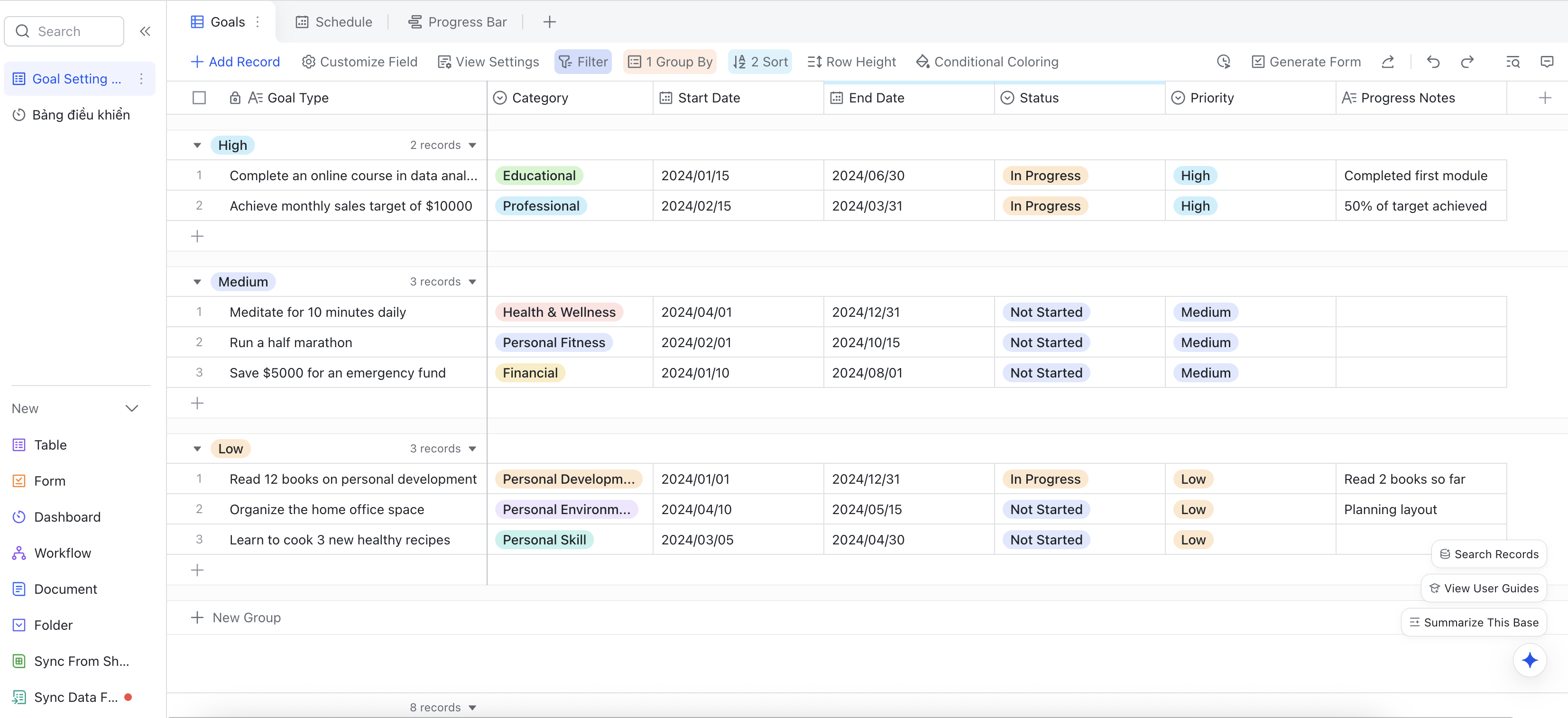The height and width of the screenshot is (718, 1568).
Task: Click Search Records button
Action: [x=1489, y=554]
